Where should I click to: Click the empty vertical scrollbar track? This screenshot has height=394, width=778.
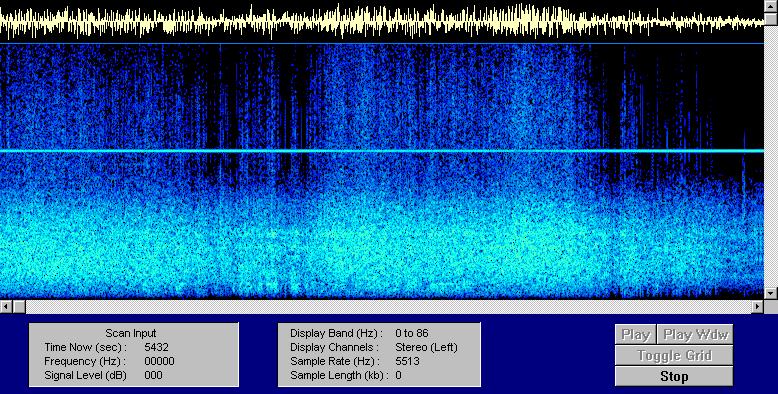click(x=771, y=156)
